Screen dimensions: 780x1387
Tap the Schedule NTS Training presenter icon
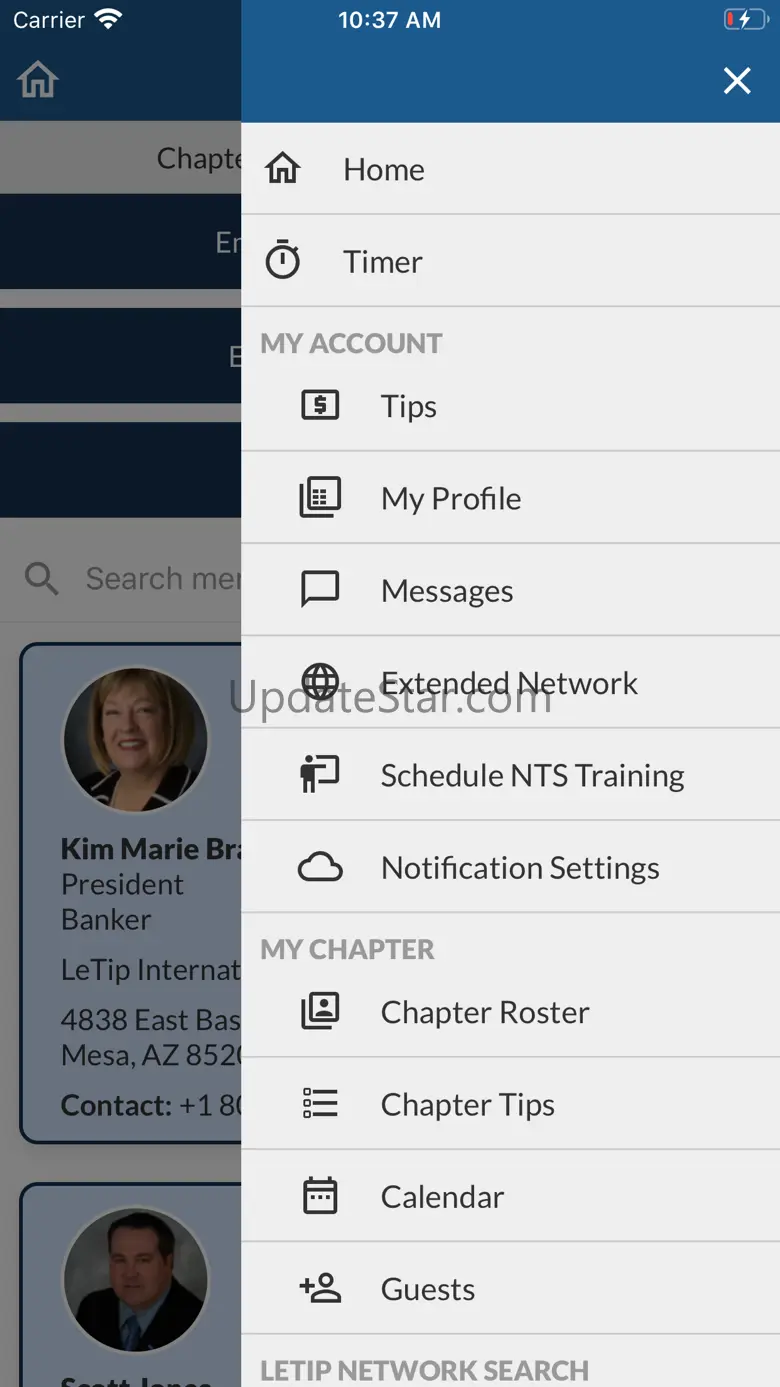click(320, 775)
